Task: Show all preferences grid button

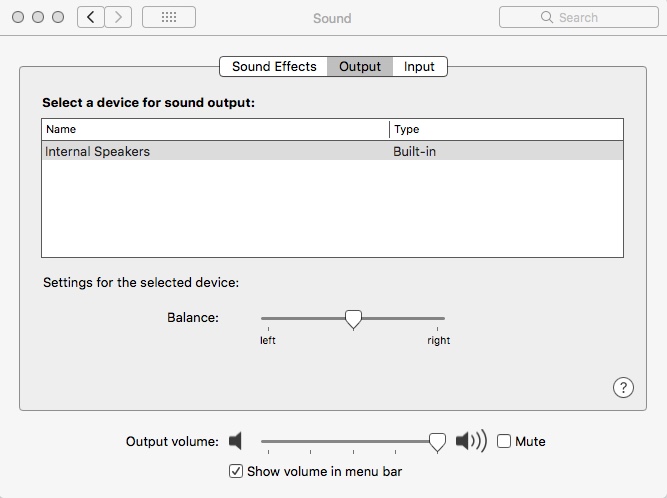Action: 169,17
